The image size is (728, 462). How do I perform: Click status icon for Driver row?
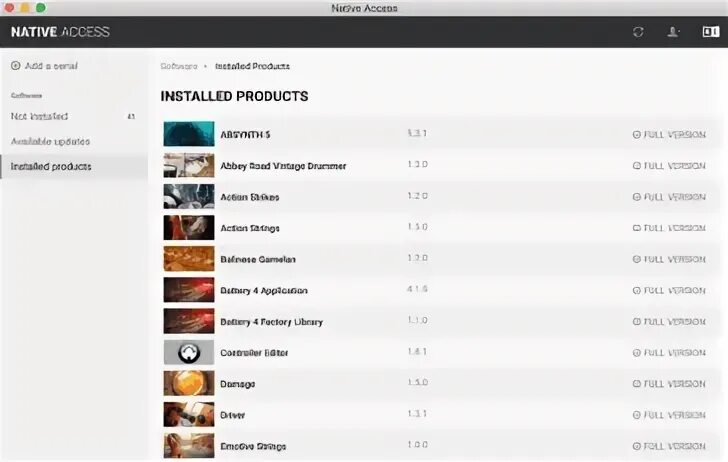click(637, 415)
